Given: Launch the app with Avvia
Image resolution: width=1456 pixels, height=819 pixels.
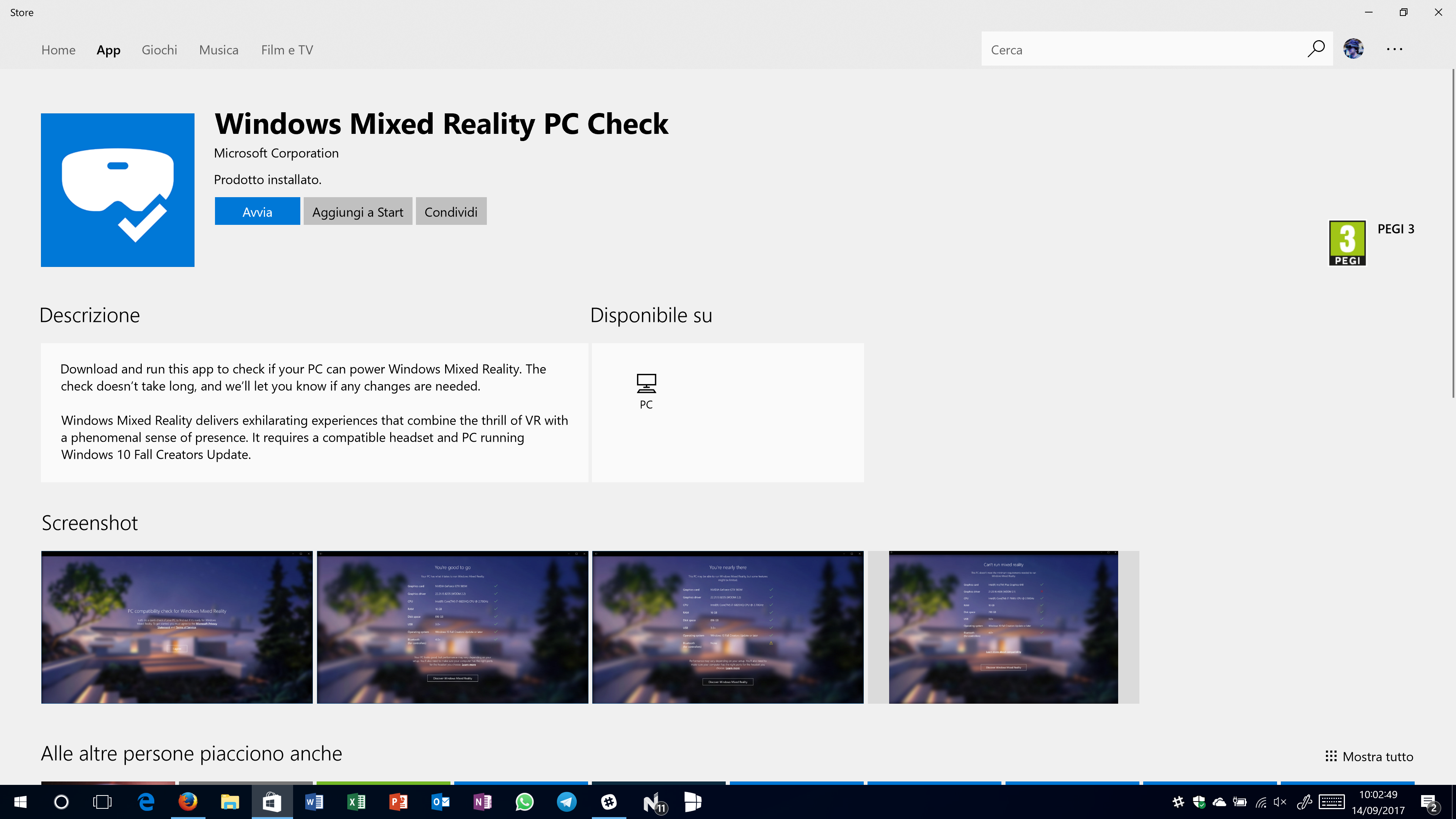Looking at the screenshot, I should (257, 212).
